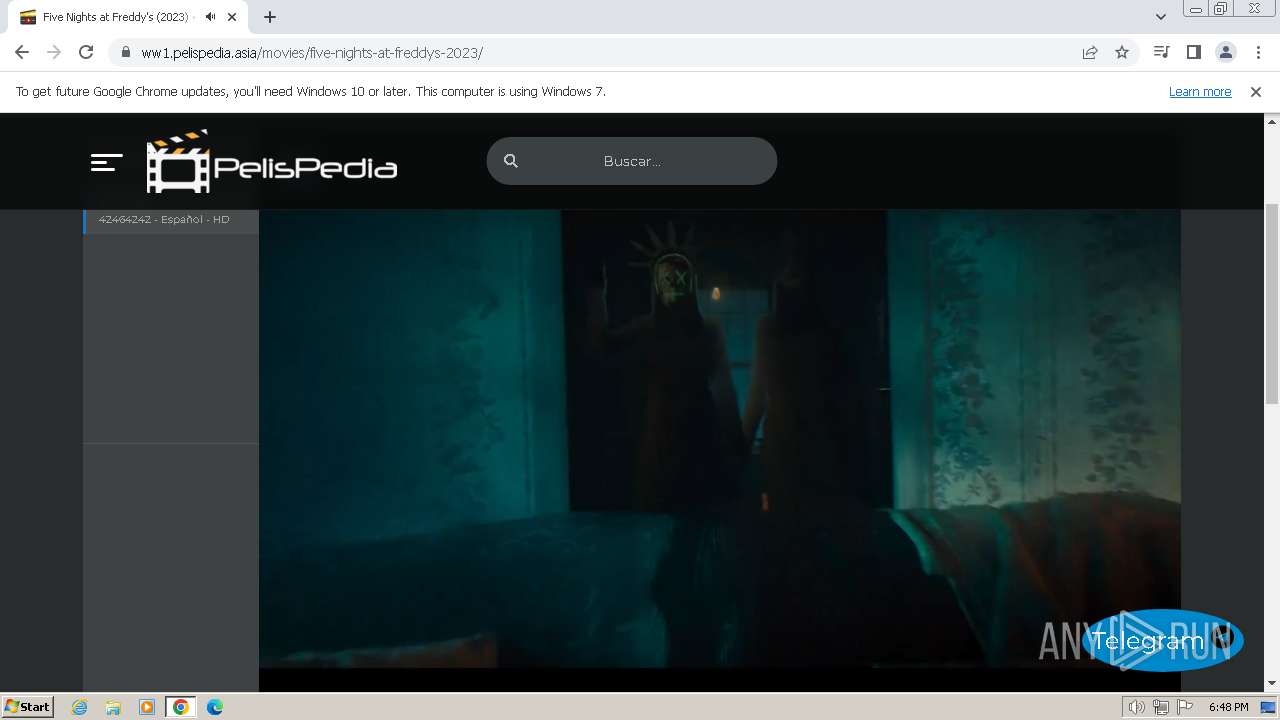
Task: Toggle the browser side panel
Action: tap(1193, 52)
